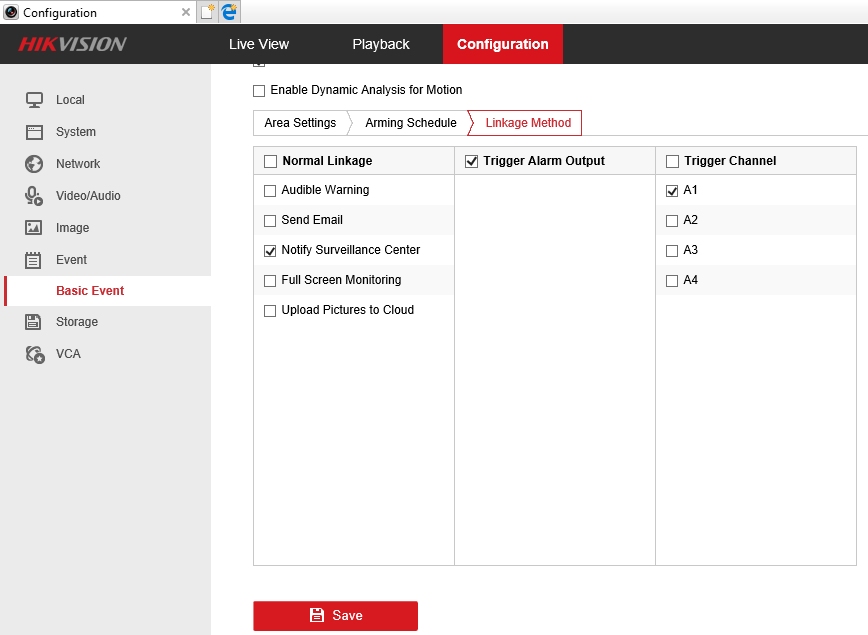Image resolution: width=868 pixels, height=635 pixels.
Task: Open the Area Settings tab
Action: (300, 123)
